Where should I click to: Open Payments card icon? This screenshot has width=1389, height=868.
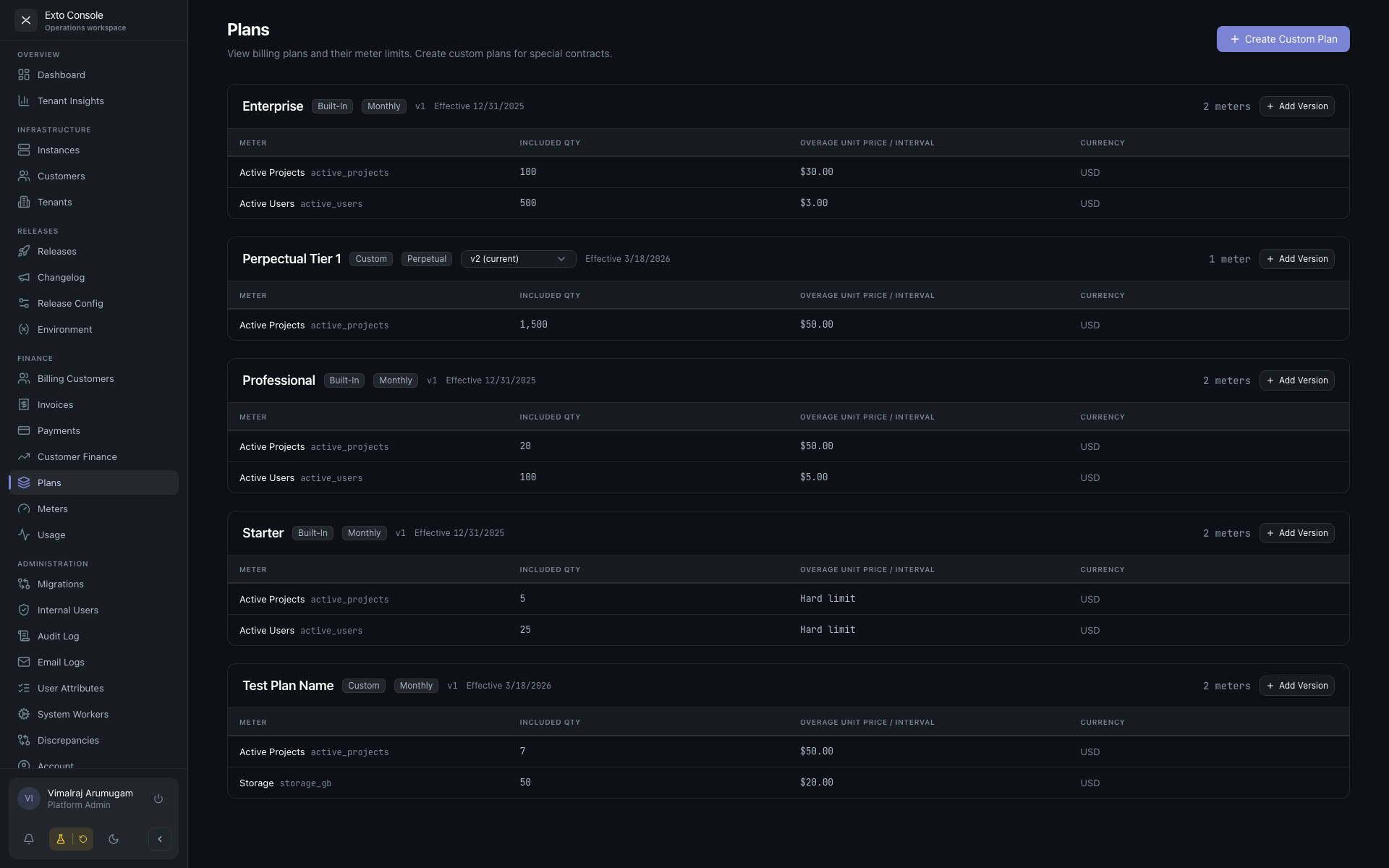24,430
